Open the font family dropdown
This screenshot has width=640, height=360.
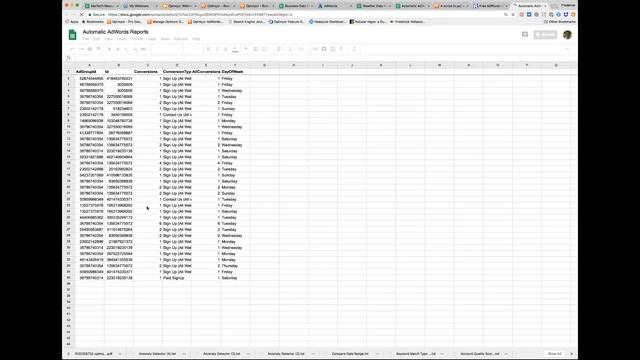coord(166,49)
